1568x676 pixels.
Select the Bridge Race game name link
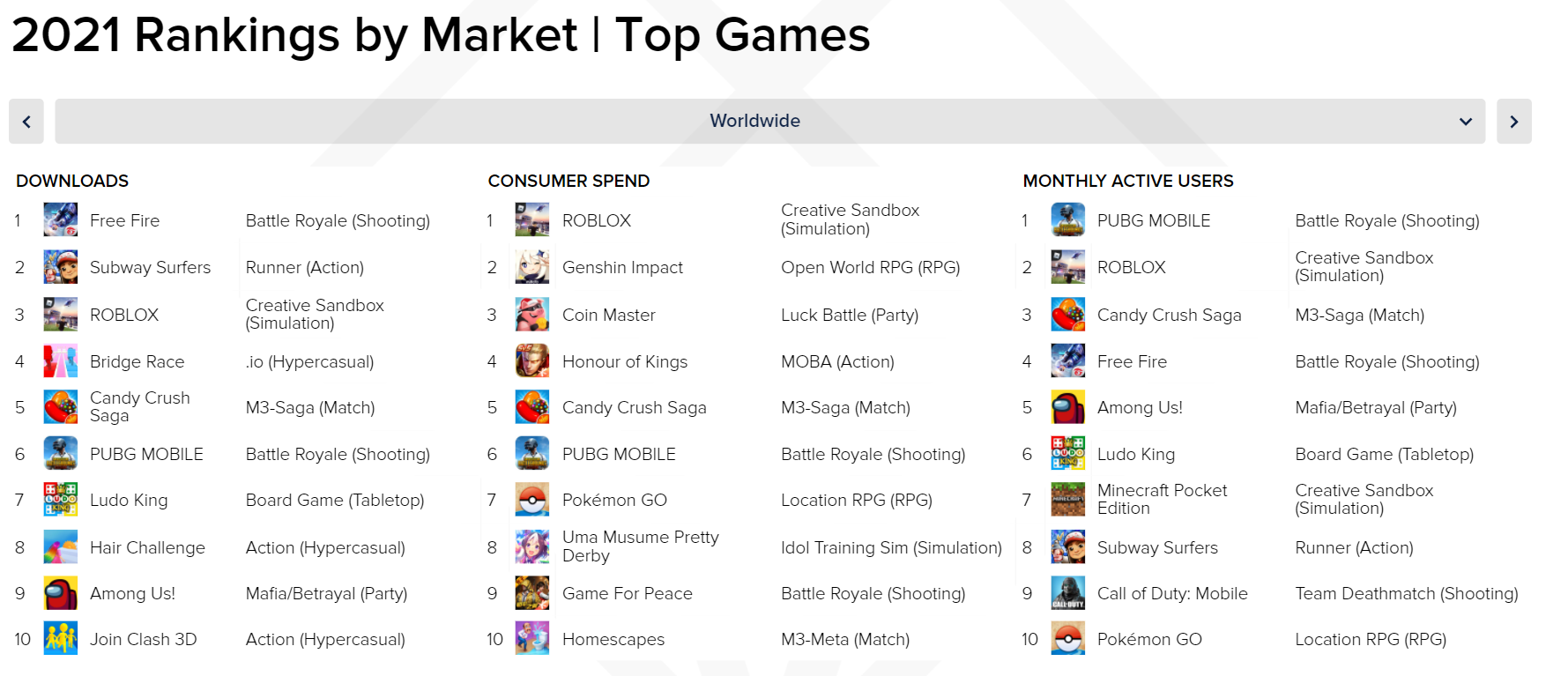coord(137,361)
